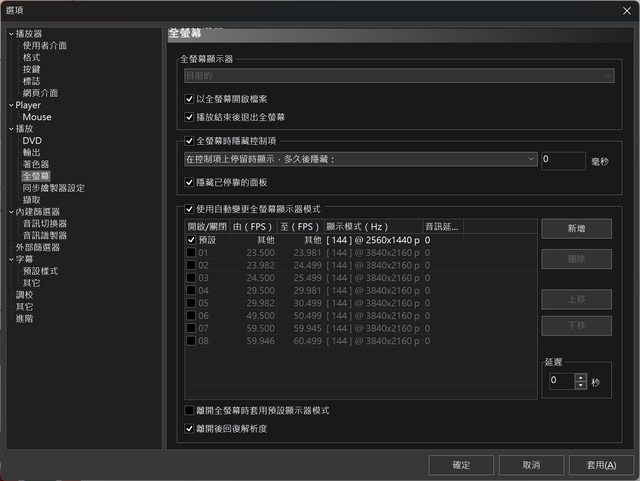Open 外部篩選器 settings page
The image size is (640, 481).
click(x=37, y=247)
